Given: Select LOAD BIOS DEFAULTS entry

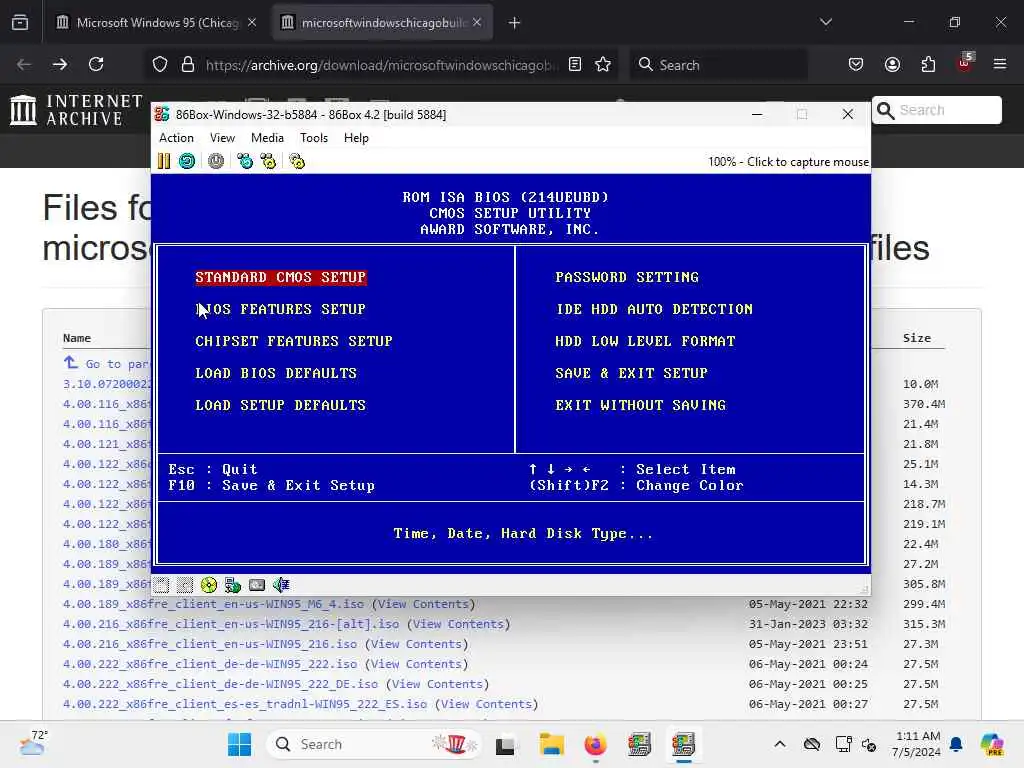Looking at the screenshot, I should point(276,374).
